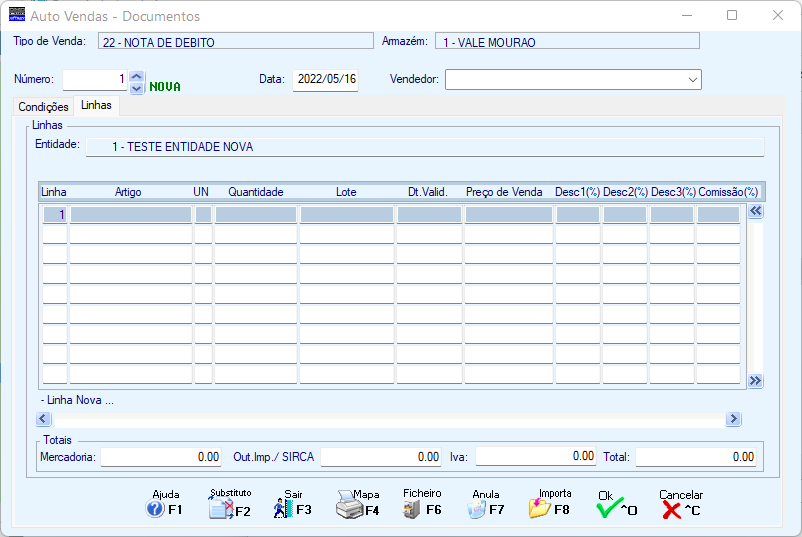Screen dimensions: 802x537
Task: Maximize the Auto Vendas window
Action: point(732,15)
